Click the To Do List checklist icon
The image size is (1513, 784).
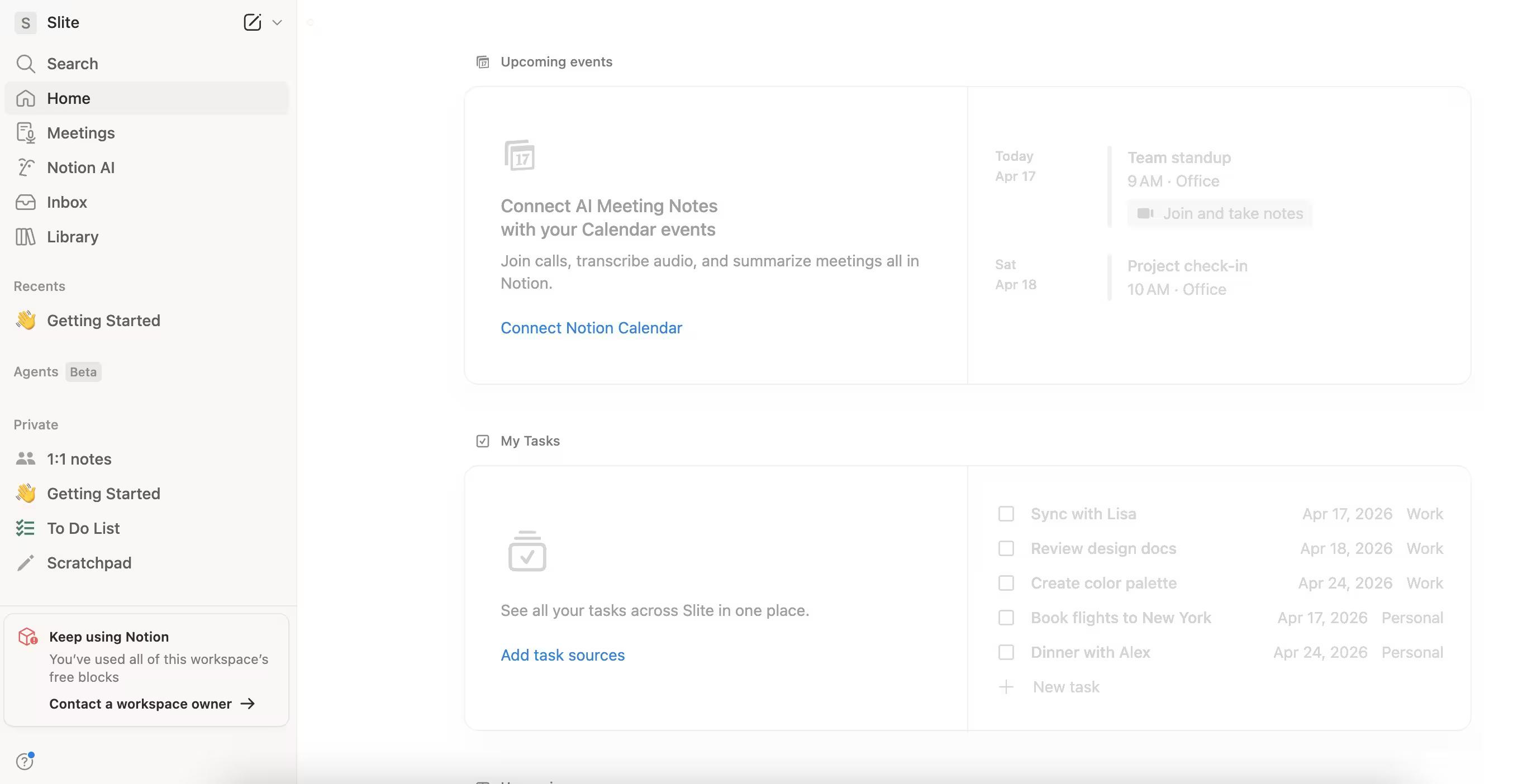click(25, 528)
